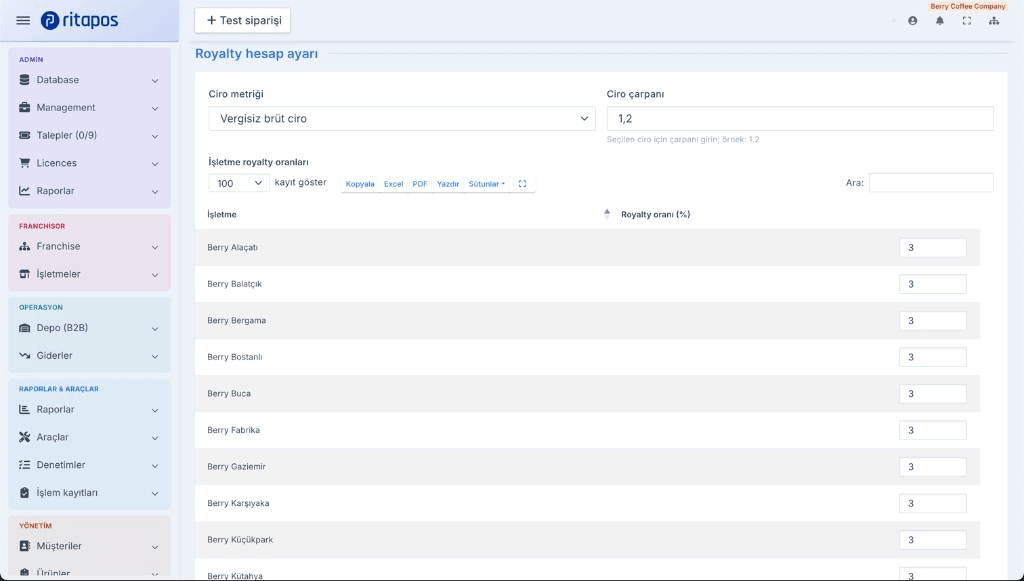The height and width of the screenshot is (581, 1024).
Task: Open the 100 records-per-page dropdown
Action: (239, 183)
